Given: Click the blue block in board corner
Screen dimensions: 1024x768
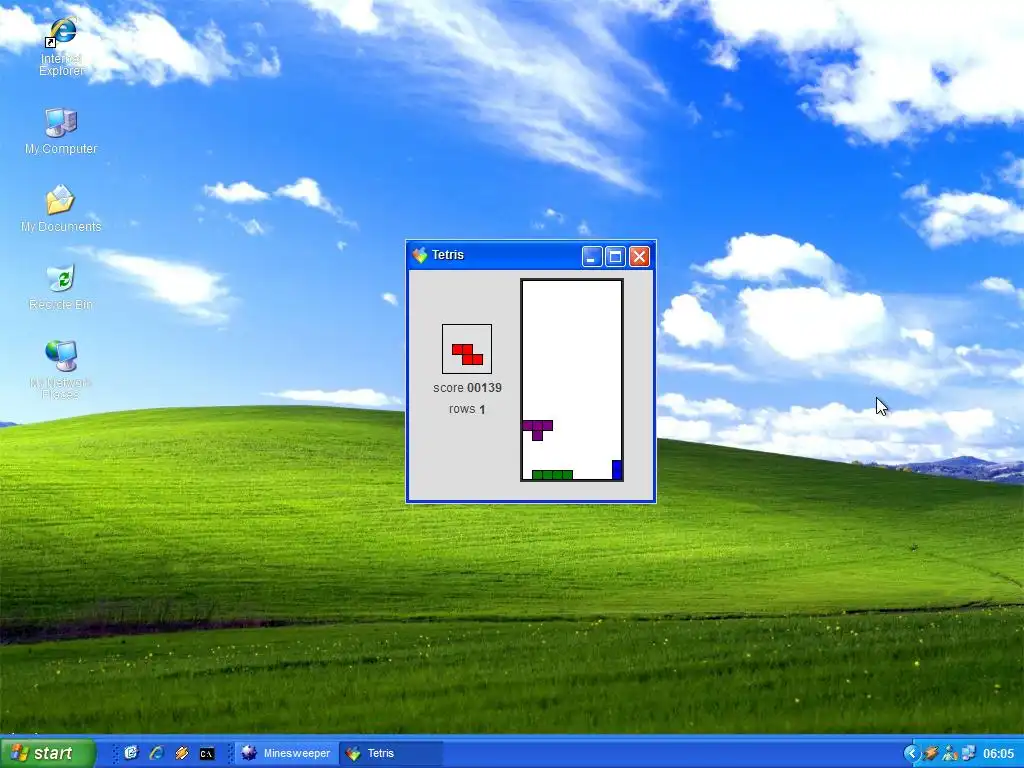Looking at the screenshot, I should tap(616, 470).
